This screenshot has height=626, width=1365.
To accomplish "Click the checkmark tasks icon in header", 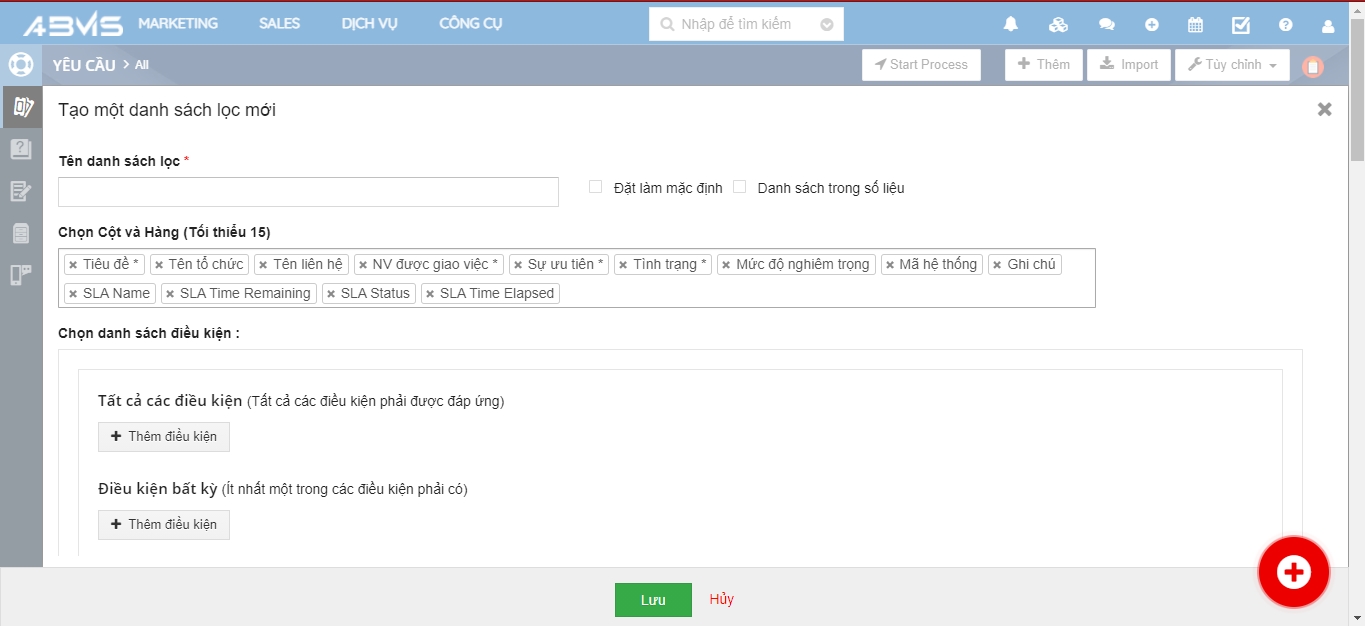I will (x=1241, y=25).
